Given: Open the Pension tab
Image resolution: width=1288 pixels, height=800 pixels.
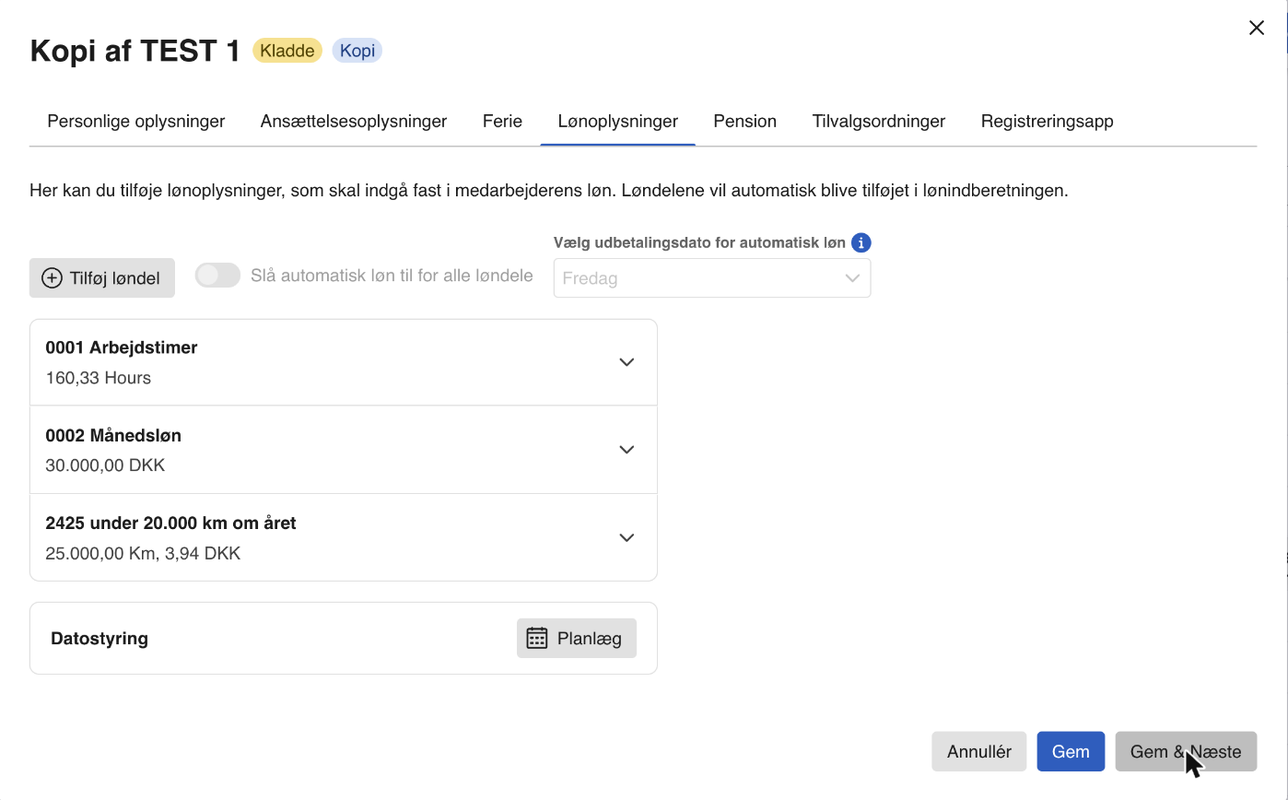Looking at the screenshot, I should click(745, 121).
